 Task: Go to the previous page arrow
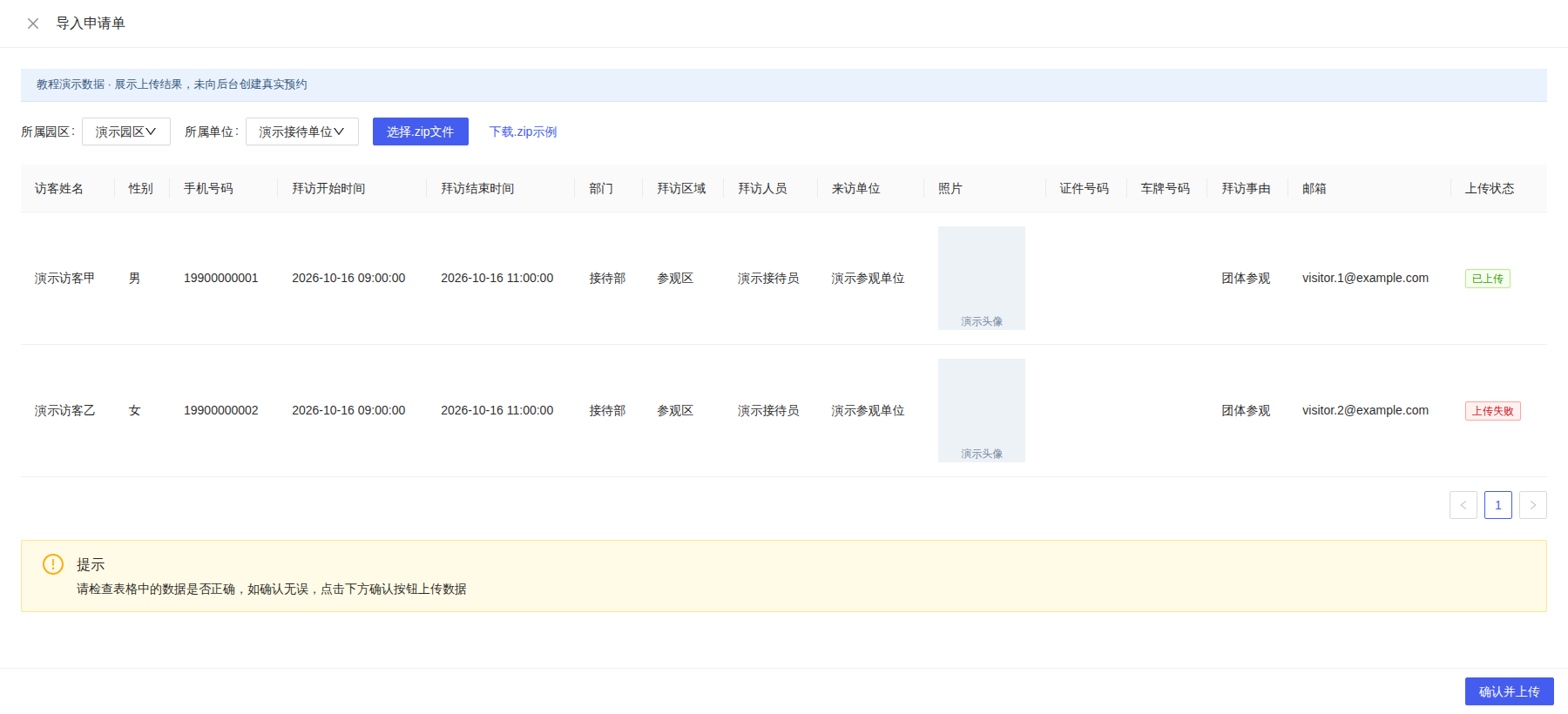click(1463, 505)
